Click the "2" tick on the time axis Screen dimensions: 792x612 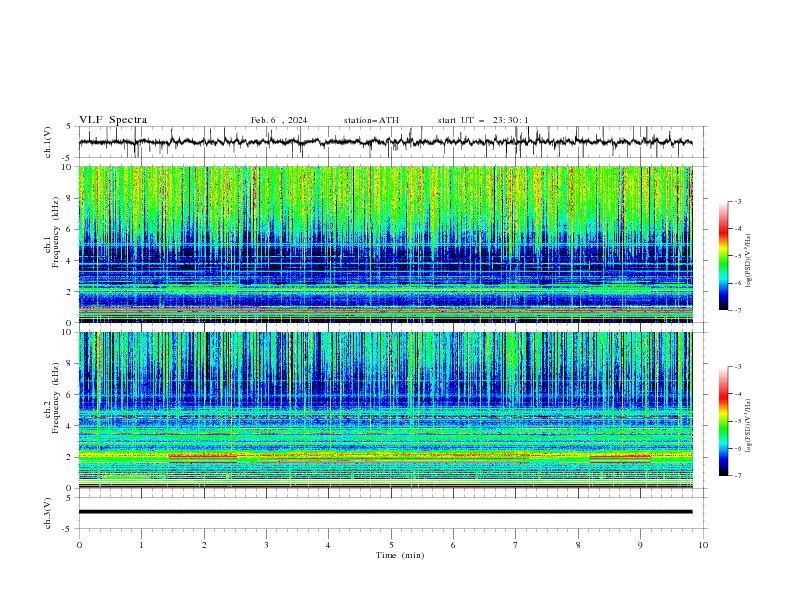click(x=204, y=545)
